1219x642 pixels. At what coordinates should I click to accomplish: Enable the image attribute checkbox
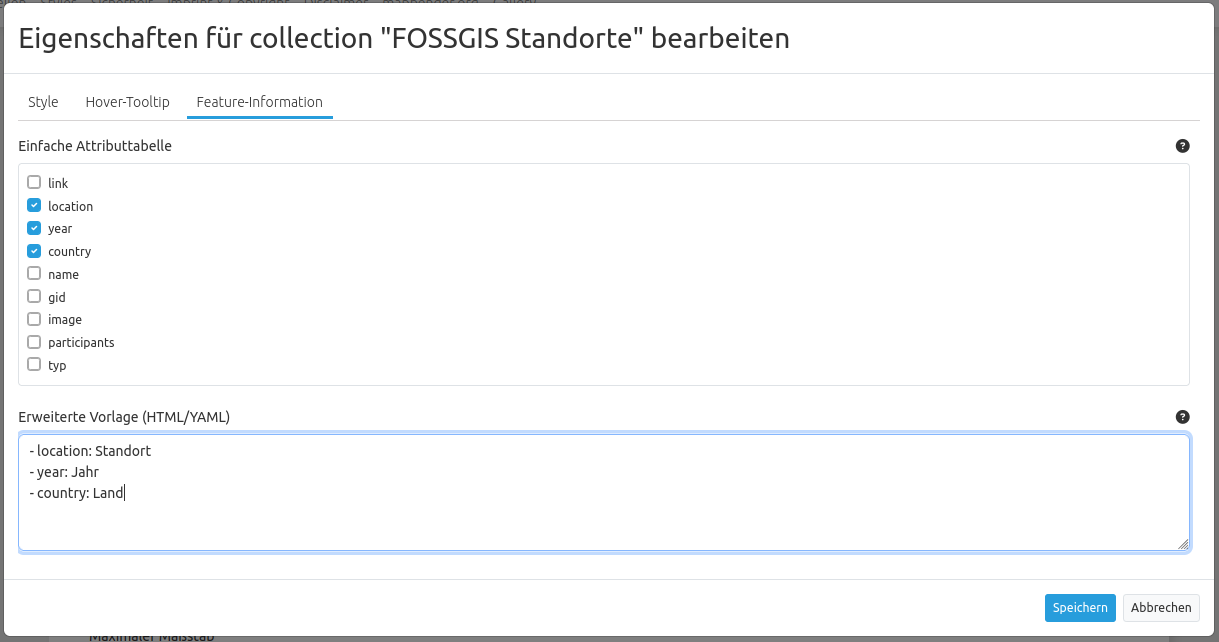(x=34, y=319)
